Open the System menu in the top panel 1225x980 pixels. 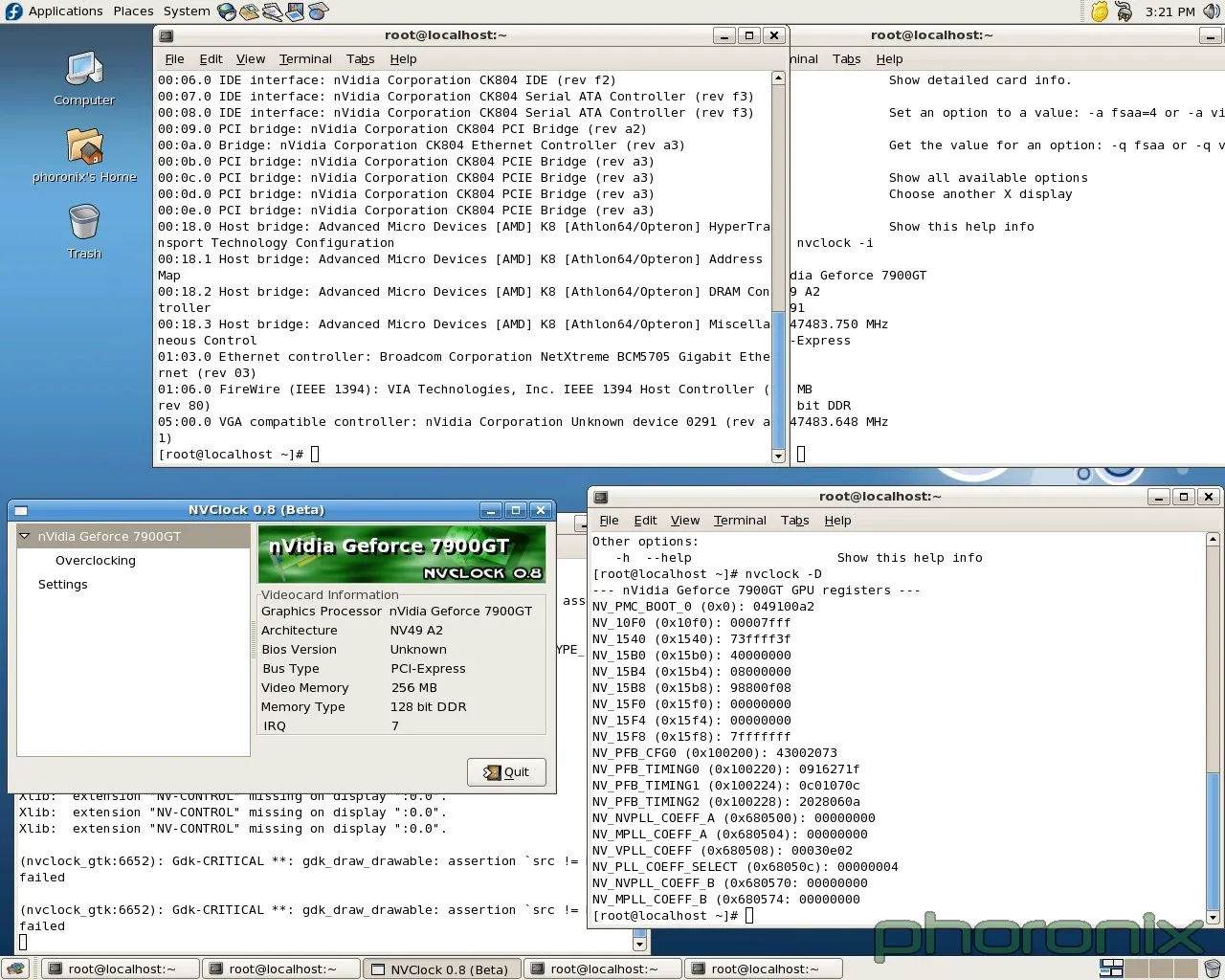(187, 11)
